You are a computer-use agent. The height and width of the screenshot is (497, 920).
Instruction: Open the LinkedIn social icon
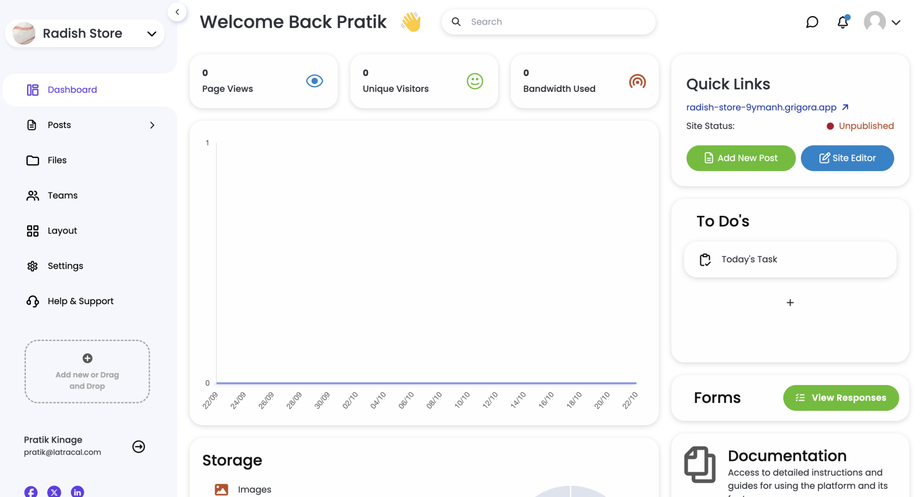[77, 492]
